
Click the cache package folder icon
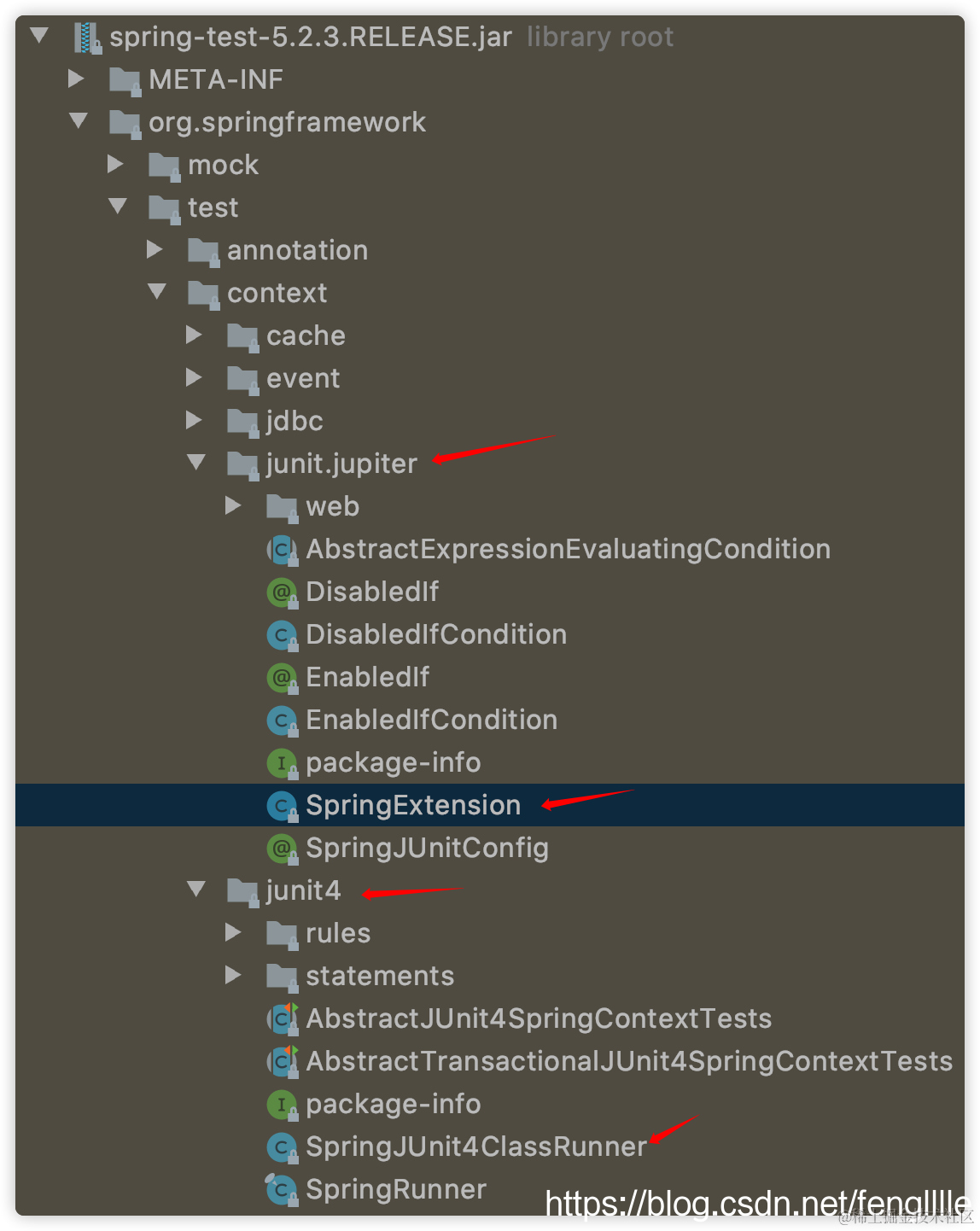click(x=243, y=337)
